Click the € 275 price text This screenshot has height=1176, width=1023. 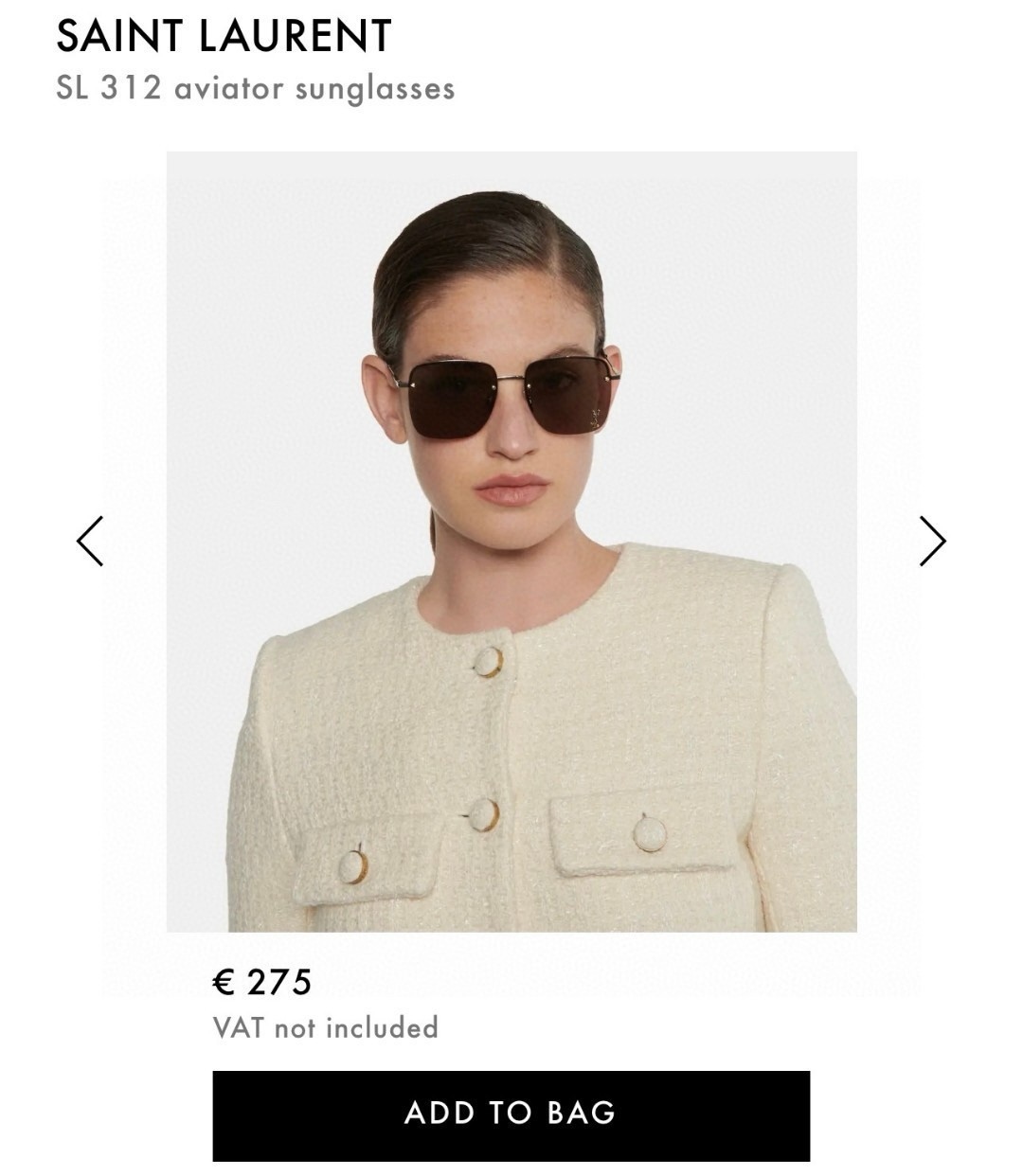[262, 982]
